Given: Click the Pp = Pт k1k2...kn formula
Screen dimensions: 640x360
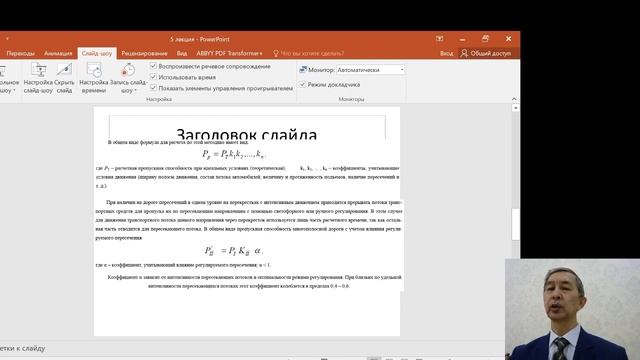Looking at the screenshot, I should click(234, 154).
